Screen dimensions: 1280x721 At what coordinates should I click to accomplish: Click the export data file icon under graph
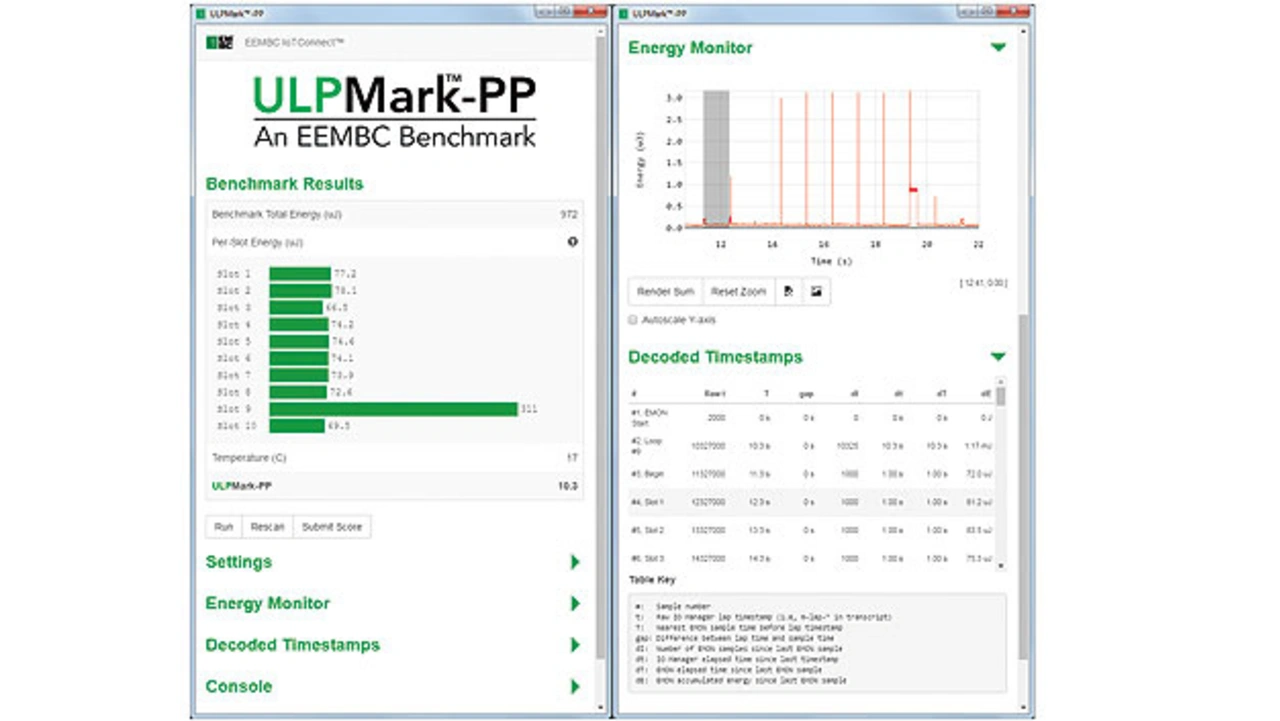[x=788, y=292]
